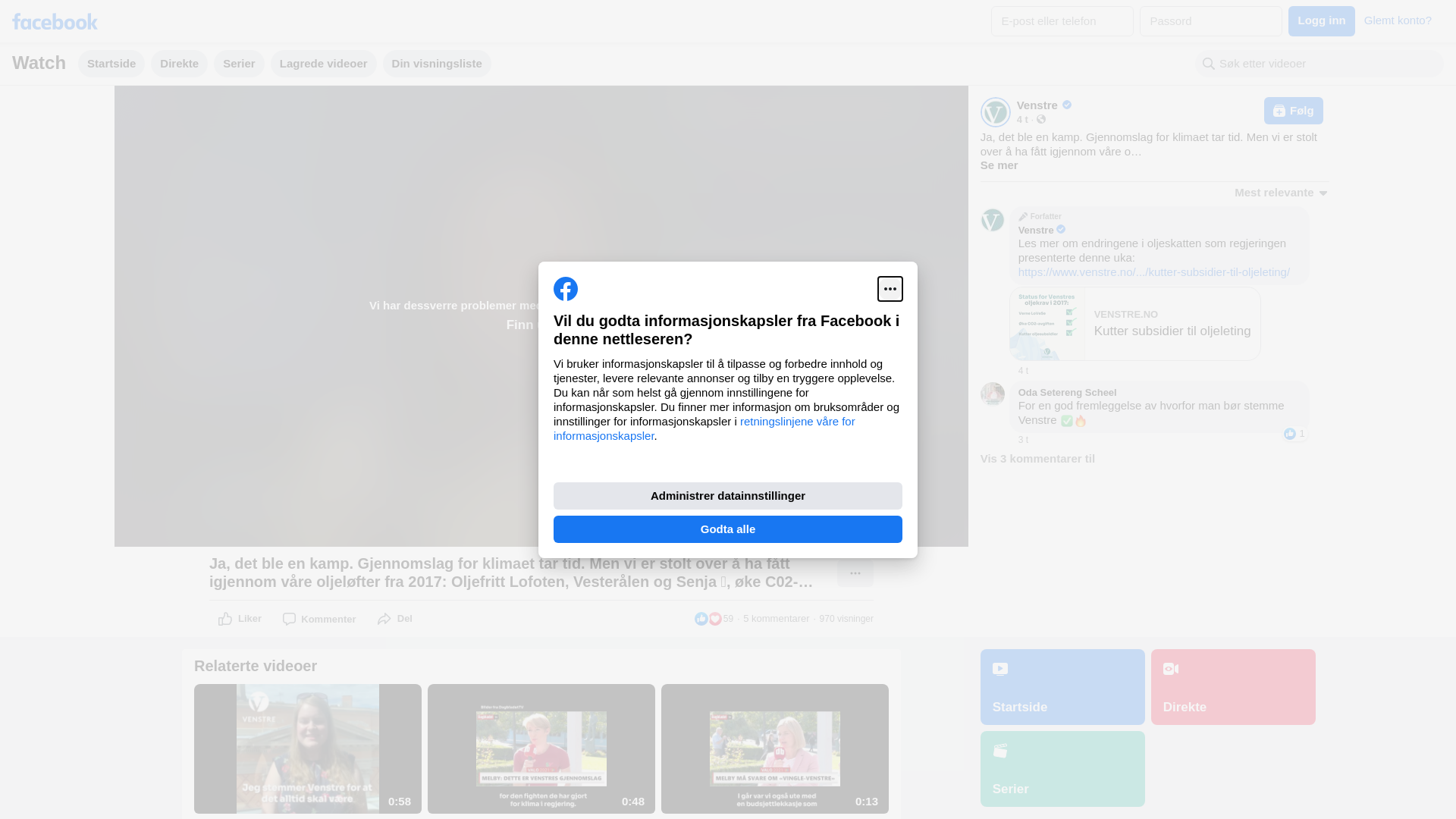This screenshot has width=1456, height=819.
Task: Click the Direkte tile camera icon
Action: (1170, 669)
